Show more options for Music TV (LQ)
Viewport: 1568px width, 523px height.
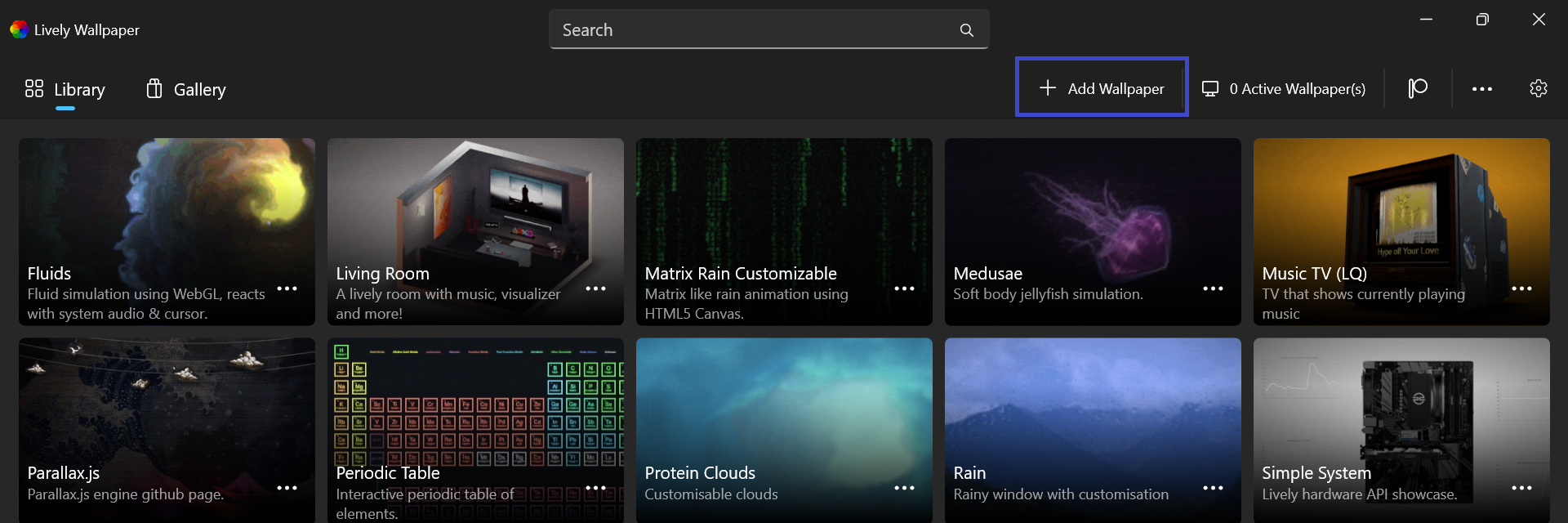click(x=1521, y=288)
